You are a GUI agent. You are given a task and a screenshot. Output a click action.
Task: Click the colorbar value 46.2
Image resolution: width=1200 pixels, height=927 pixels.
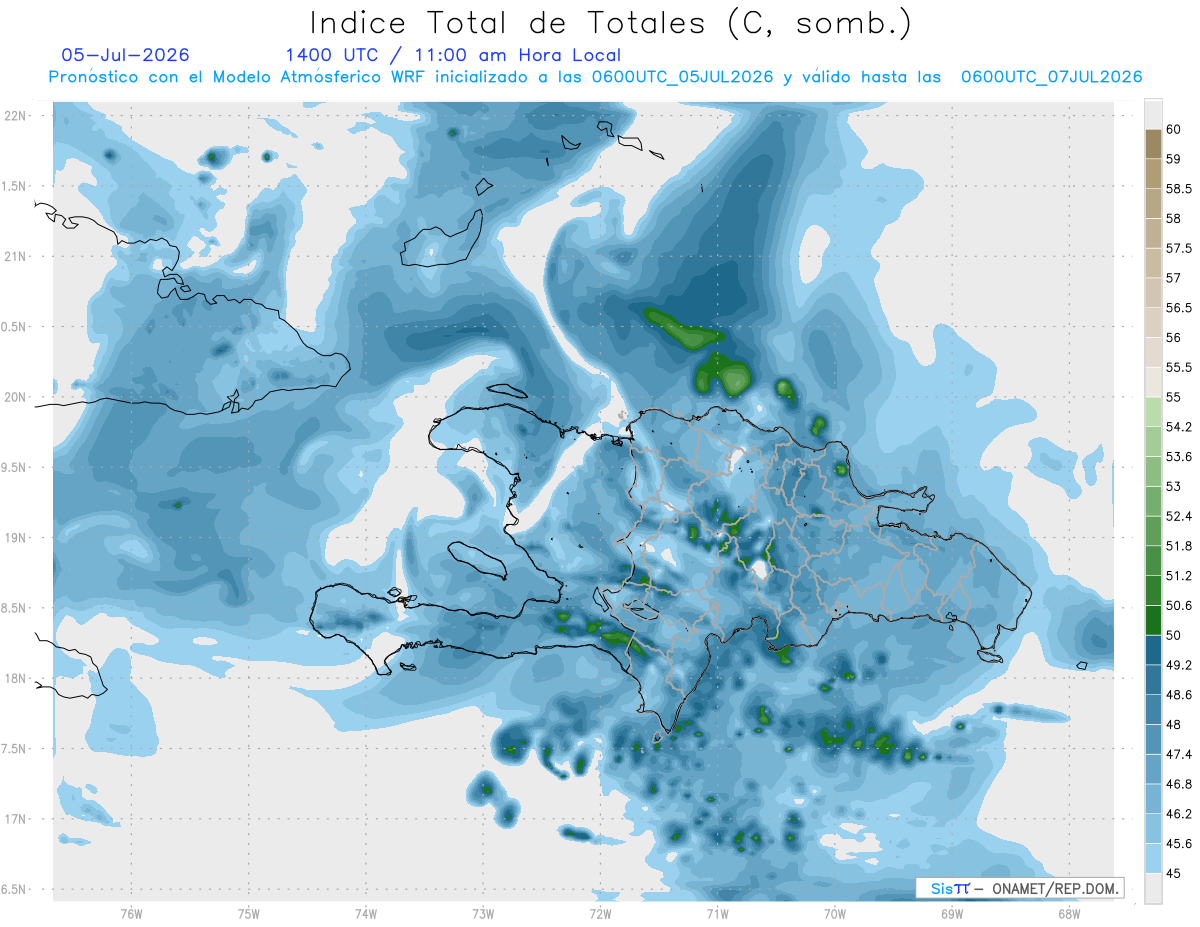point(1179,814)
